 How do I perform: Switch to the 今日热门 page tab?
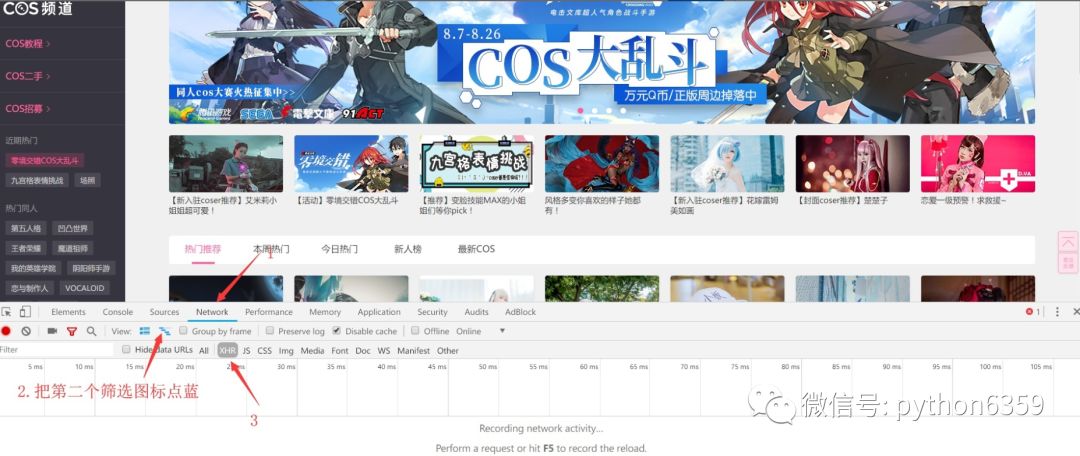point(340,249)
